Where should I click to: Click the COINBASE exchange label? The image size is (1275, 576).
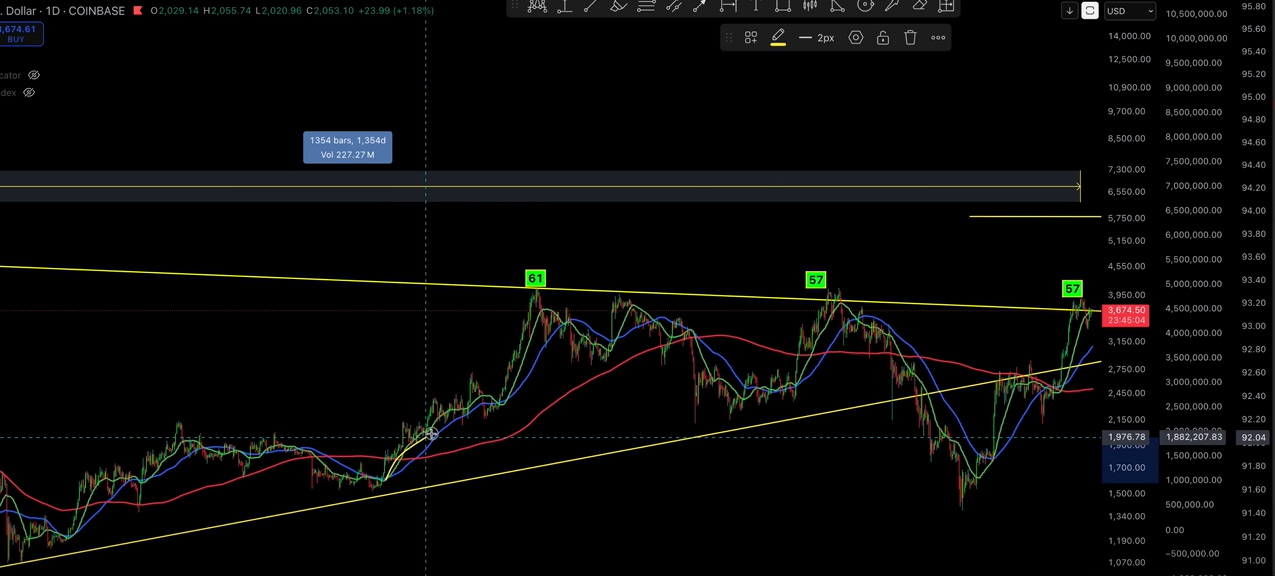[95, 11]
